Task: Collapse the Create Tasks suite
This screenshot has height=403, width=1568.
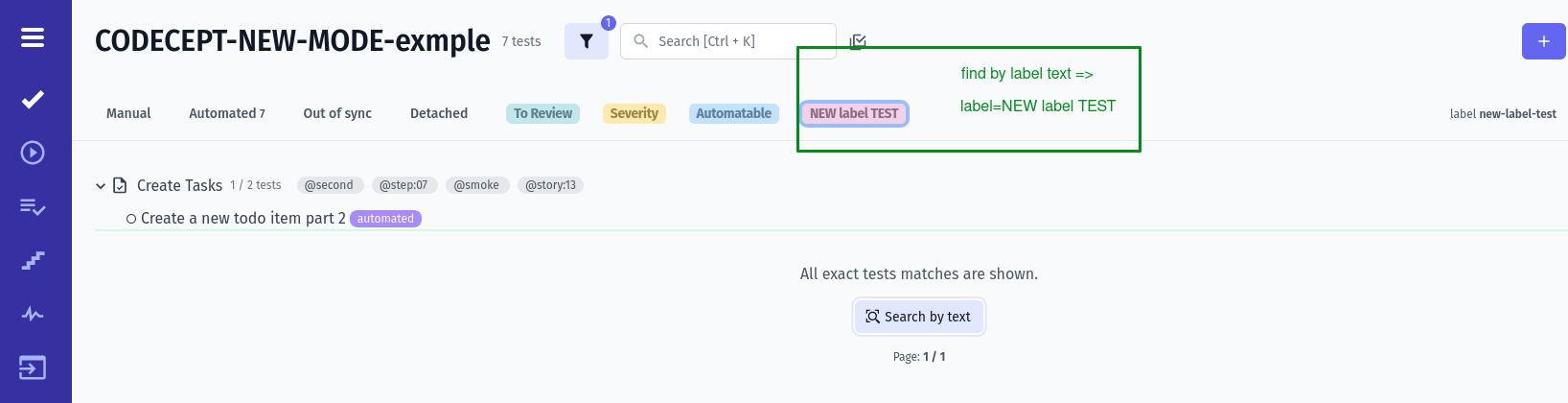Action: 101,186
